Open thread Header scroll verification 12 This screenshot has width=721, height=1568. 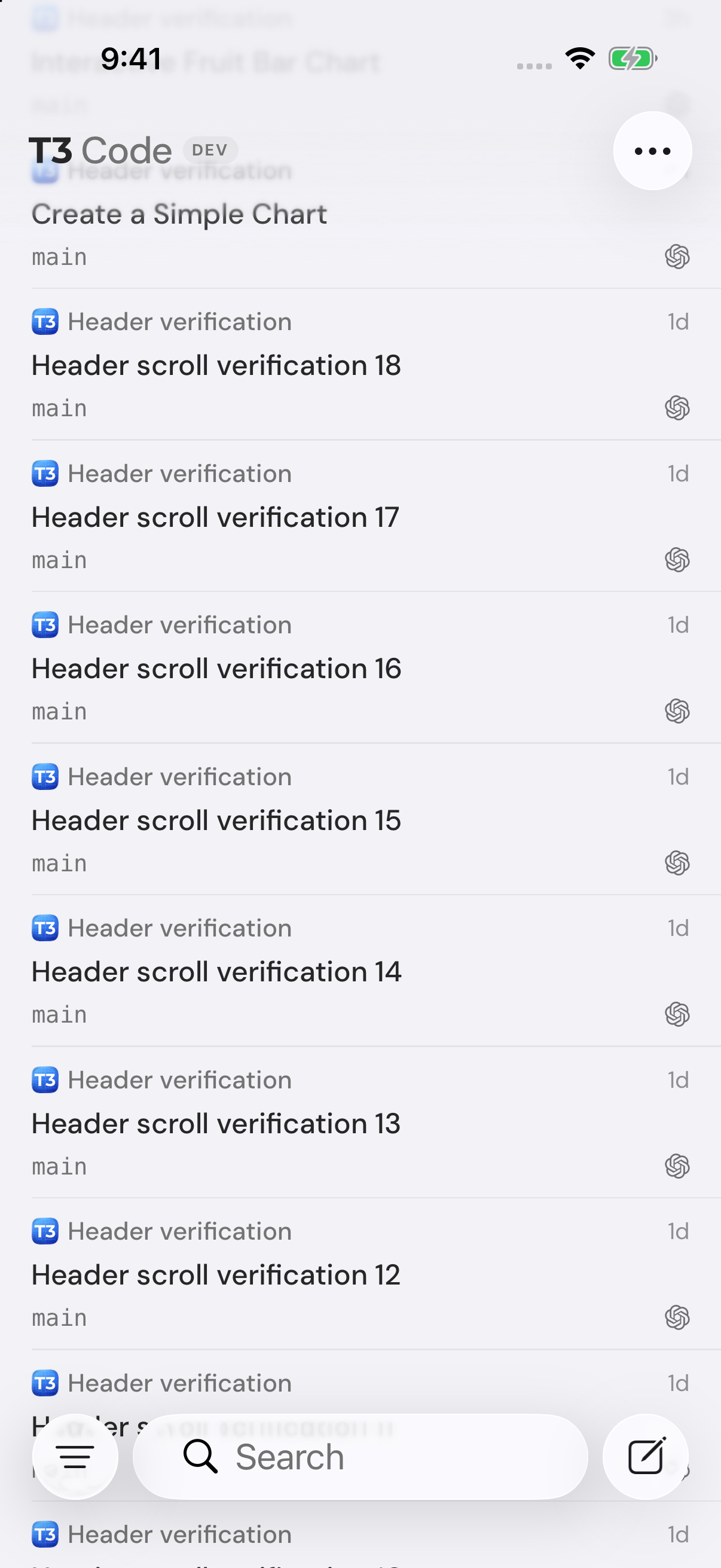360,1274
